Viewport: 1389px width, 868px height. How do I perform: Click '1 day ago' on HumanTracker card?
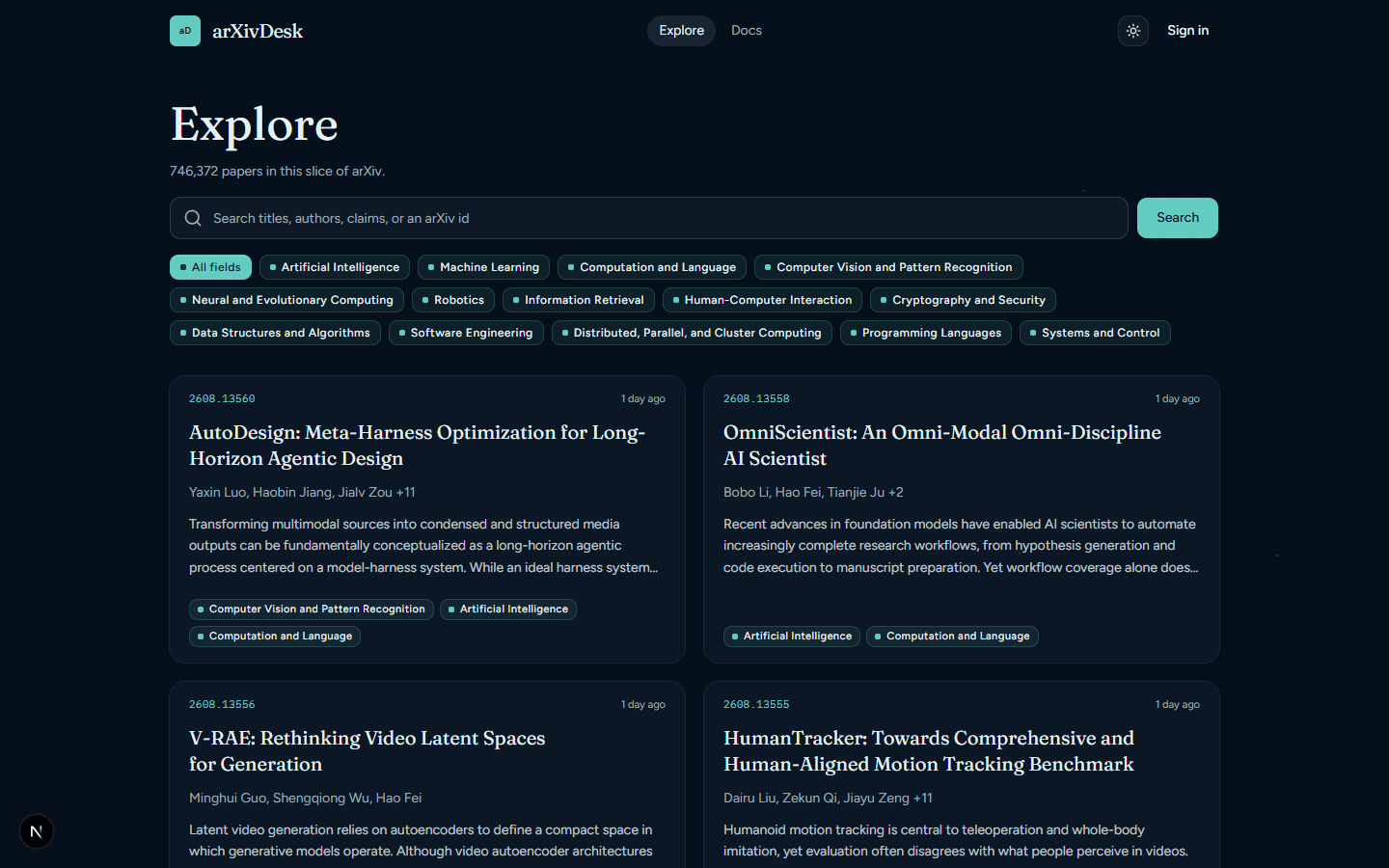pyautogui.click(x=1178, y=704)
